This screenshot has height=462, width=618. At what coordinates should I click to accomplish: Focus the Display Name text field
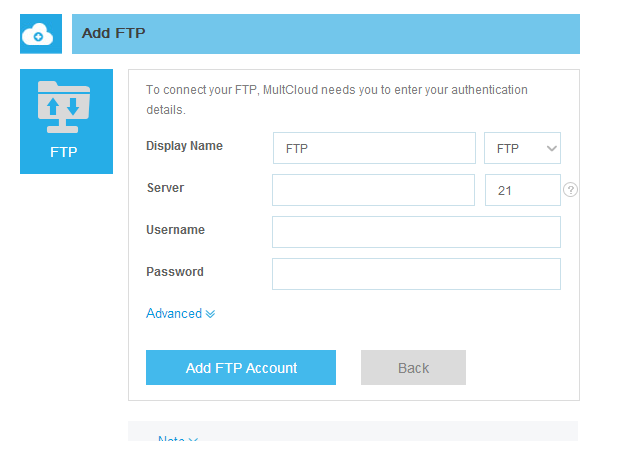pos(374,148)
